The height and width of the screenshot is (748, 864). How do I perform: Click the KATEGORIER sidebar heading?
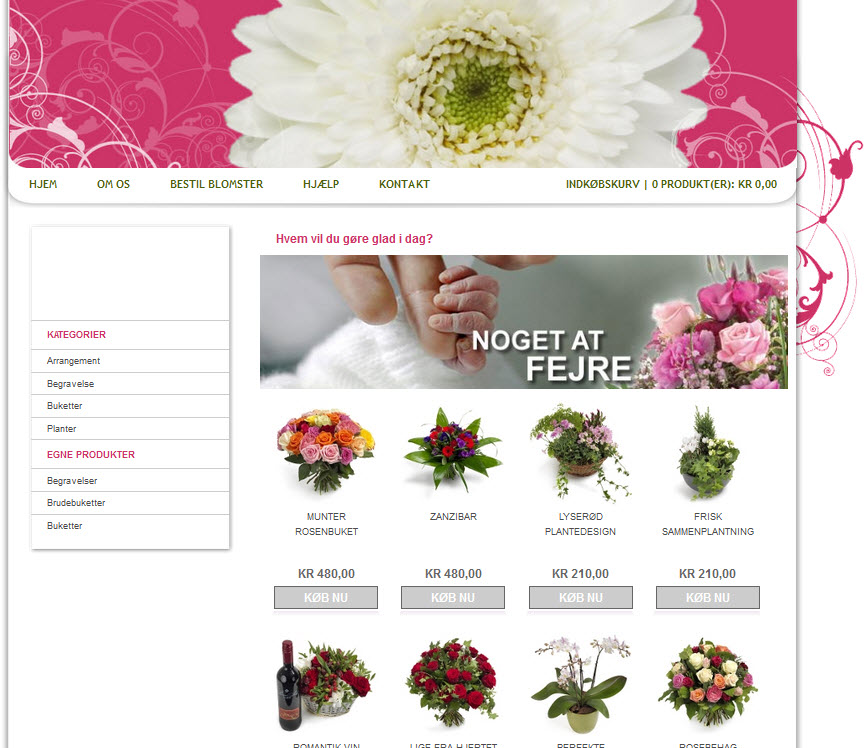76,335
